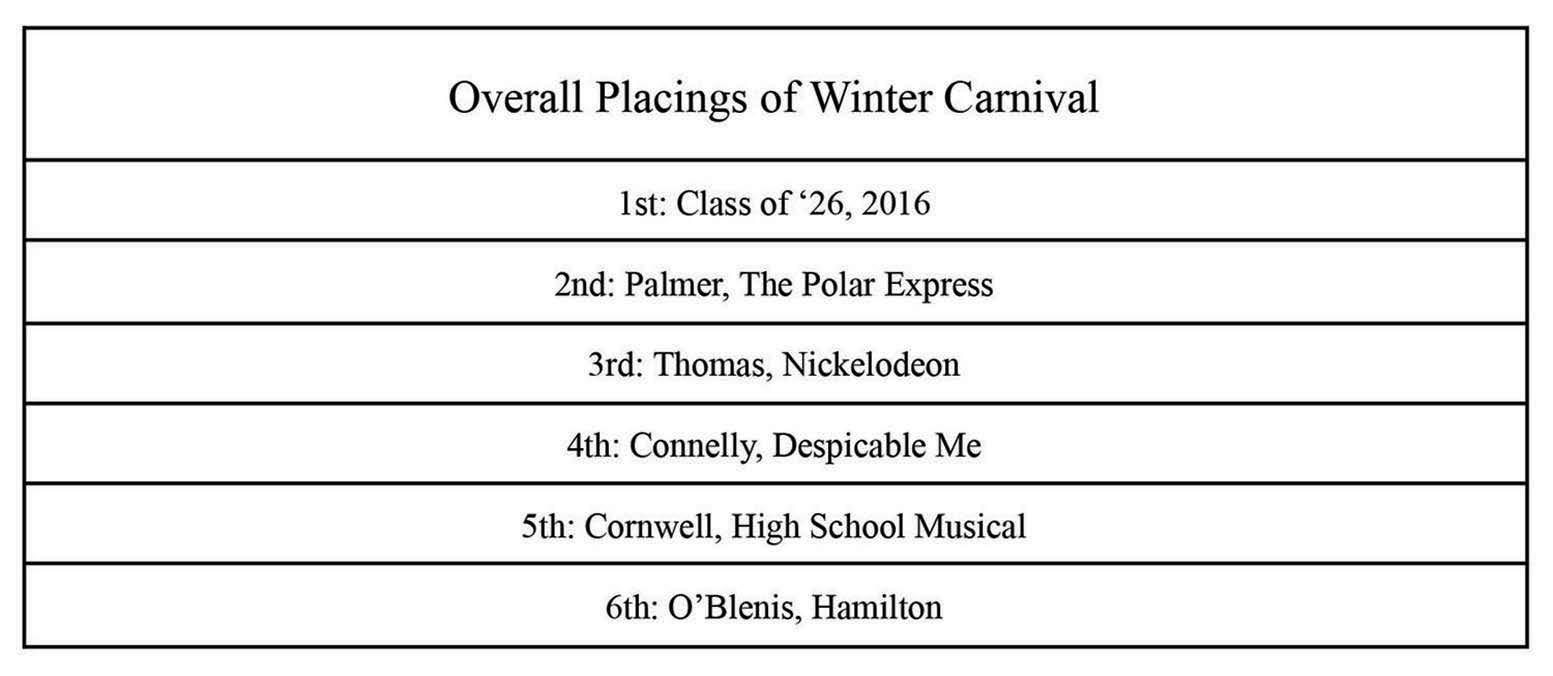Click the 'Nickelodeon' theme text
Viewport: 1553px width, 676px height.
pyautogui.click(x=870, y=365)
